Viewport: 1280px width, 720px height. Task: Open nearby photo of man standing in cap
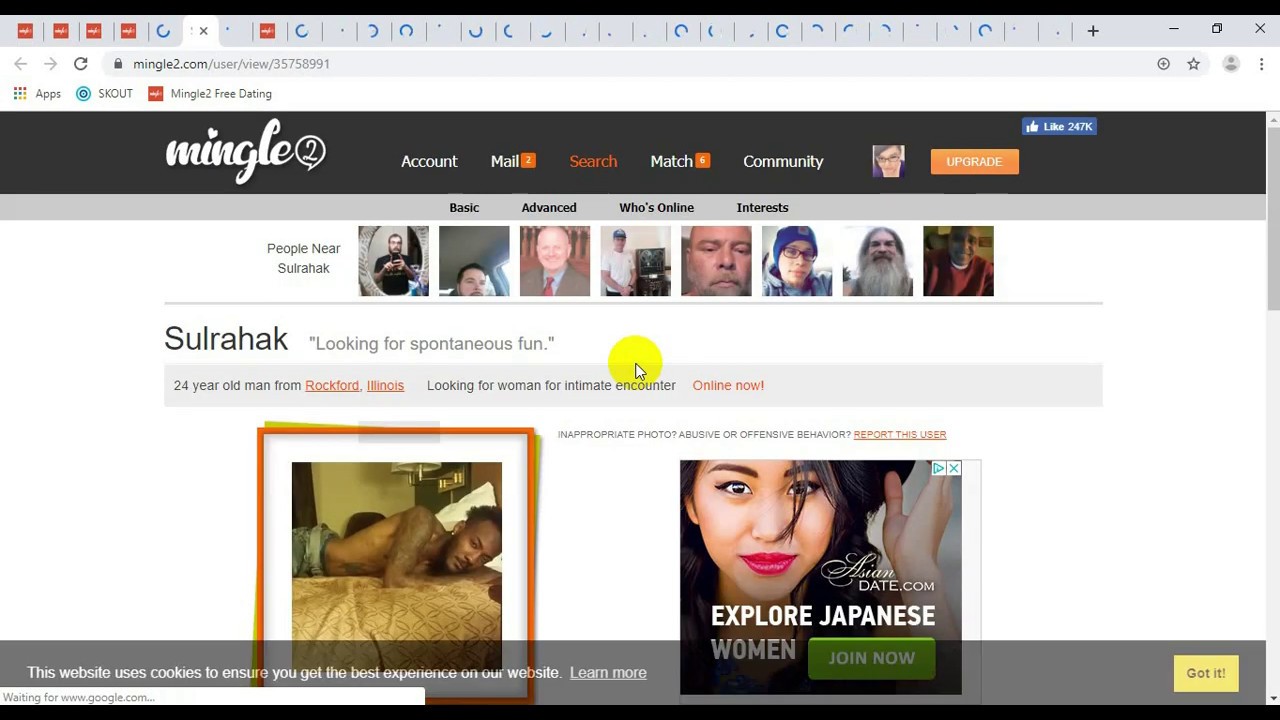[x=635, y=261]
